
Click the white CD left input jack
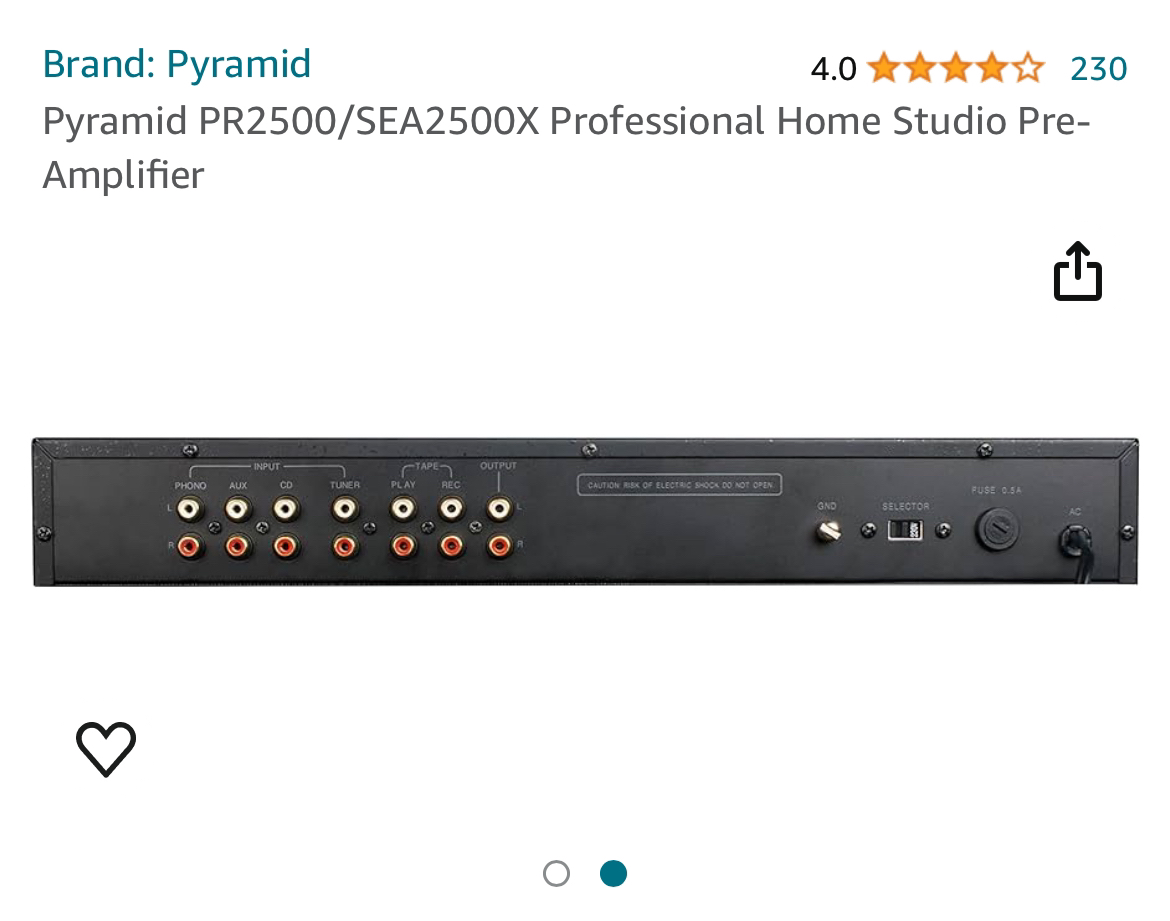tap(286, 510)
